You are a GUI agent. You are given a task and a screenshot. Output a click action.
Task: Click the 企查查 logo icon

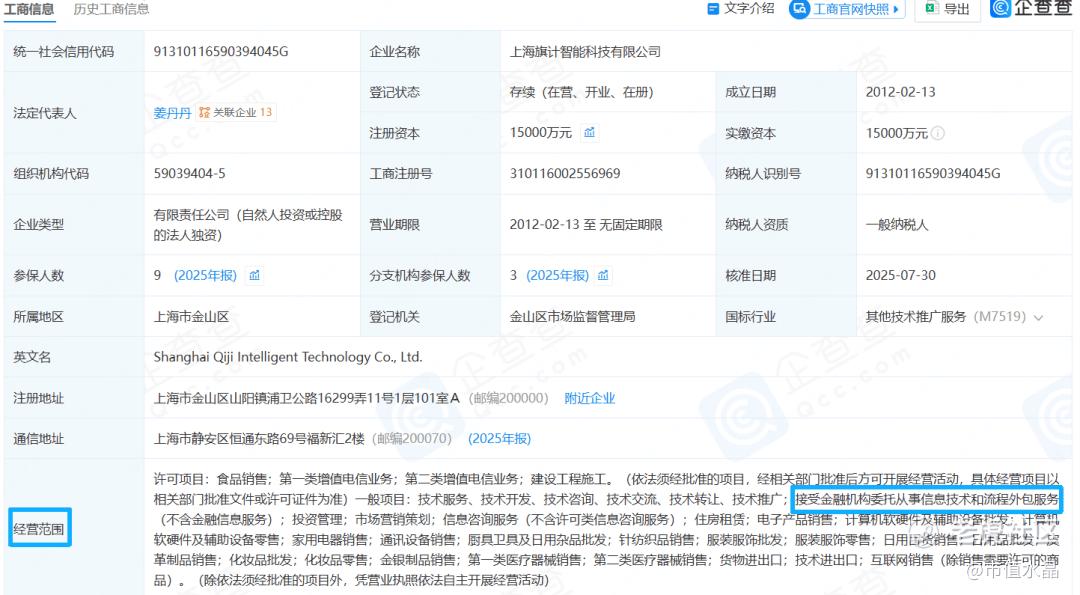(x=1001, y=8)
